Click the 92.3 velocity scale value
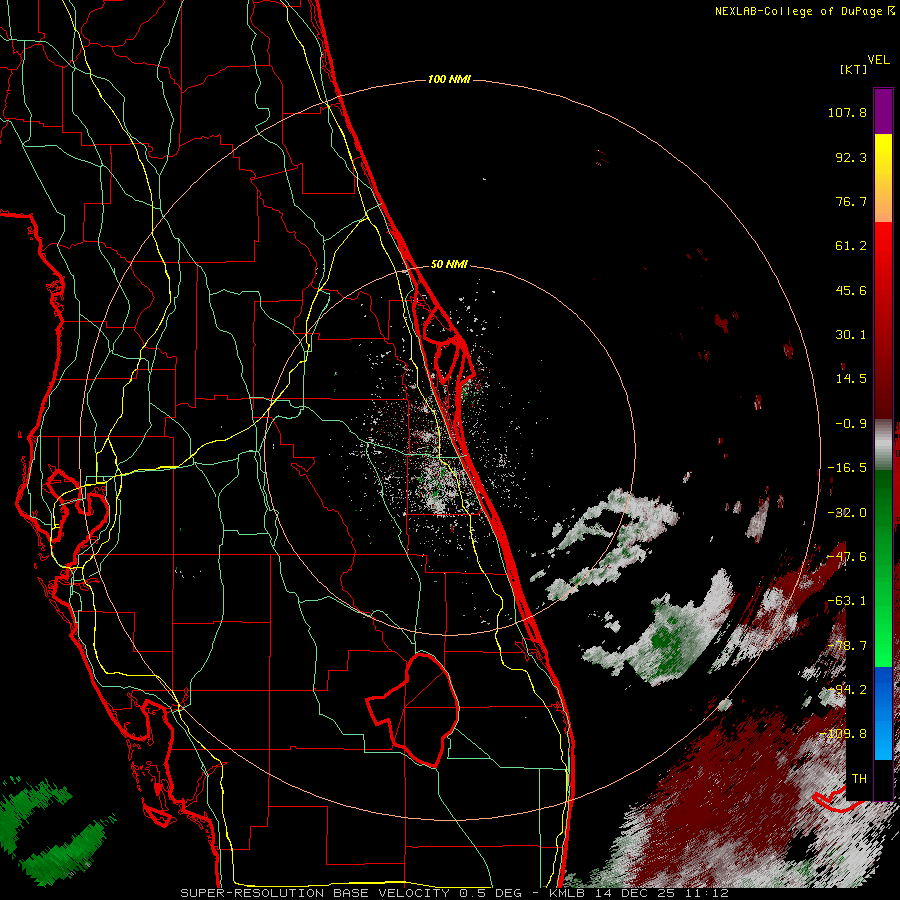900x900 pixels. [x=851, y=157]
